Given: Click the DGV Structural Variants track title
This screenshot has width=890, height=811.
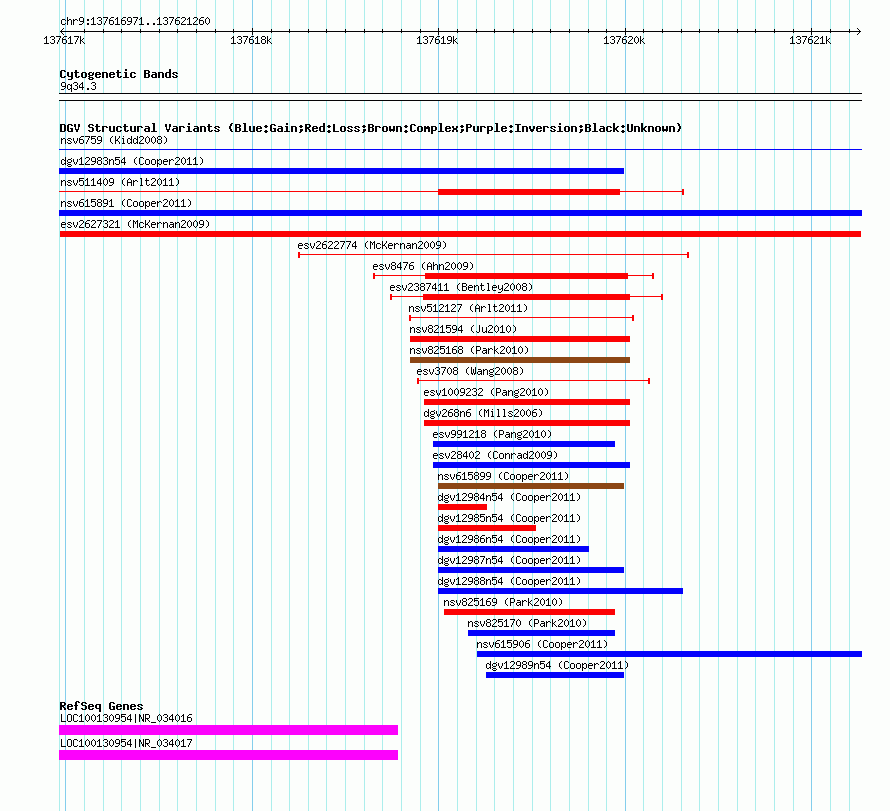Looking at the screenshot, I should click(371, 128).
